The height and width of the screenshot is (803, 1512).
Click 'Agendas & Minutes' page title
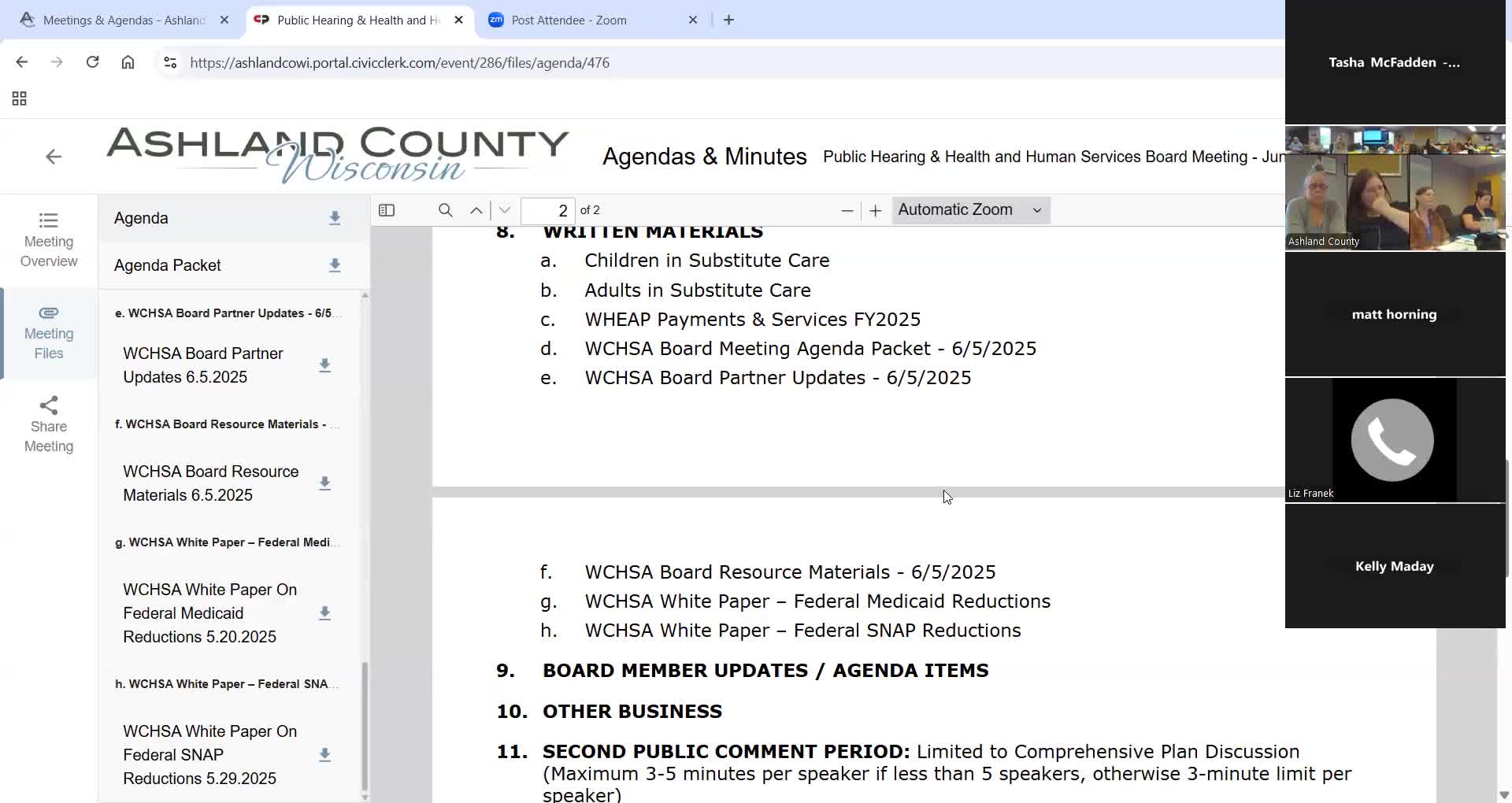705,157
